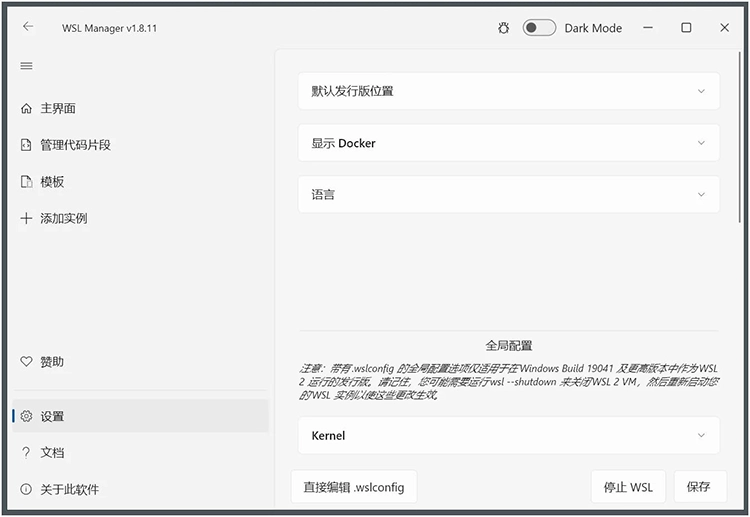The image size is (750, 517).
Task: Expand the Kernel configuration section
Action: pos(508,436)
